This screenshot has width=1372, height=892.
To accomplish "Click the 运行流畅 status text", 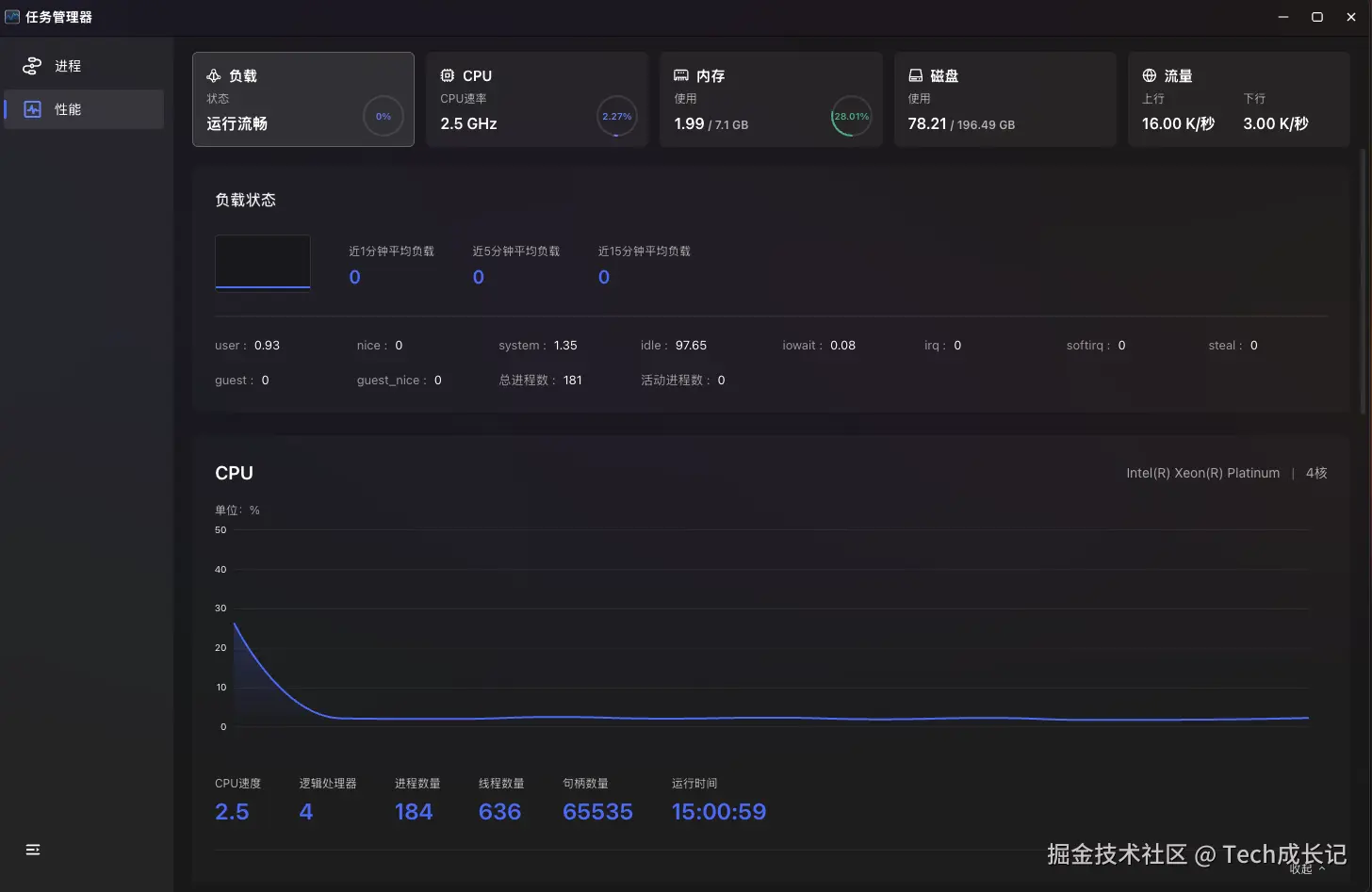I will 237,123.
